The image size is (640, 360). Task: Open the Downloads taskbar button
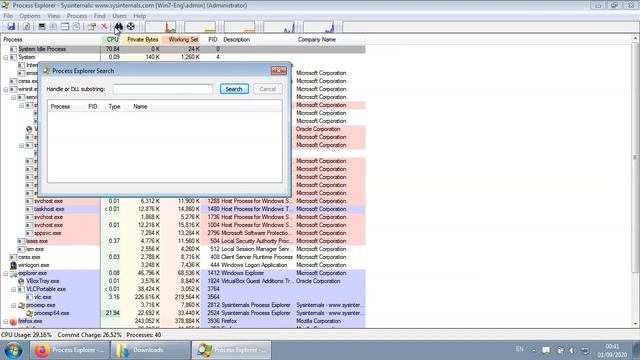tap(150, 350)
